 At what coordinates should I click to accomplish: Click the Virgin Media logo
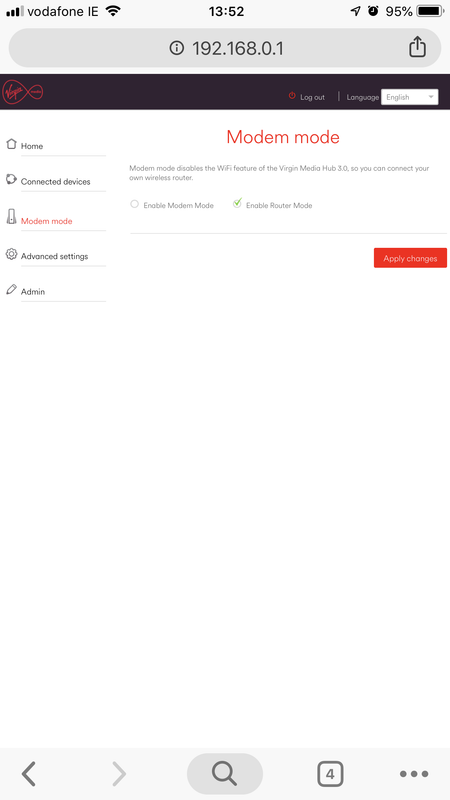23,92
